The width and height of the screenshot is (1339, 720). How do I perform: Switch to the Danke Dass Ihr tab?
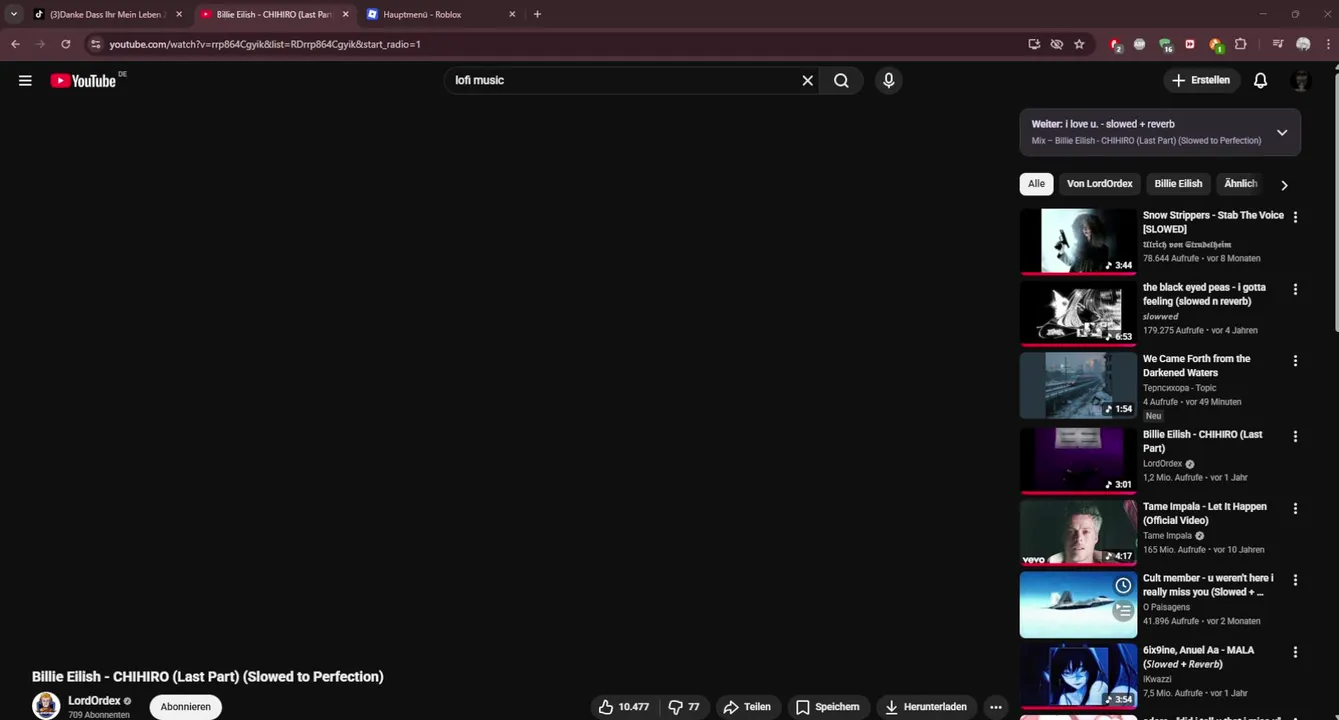tap(106, 14)
